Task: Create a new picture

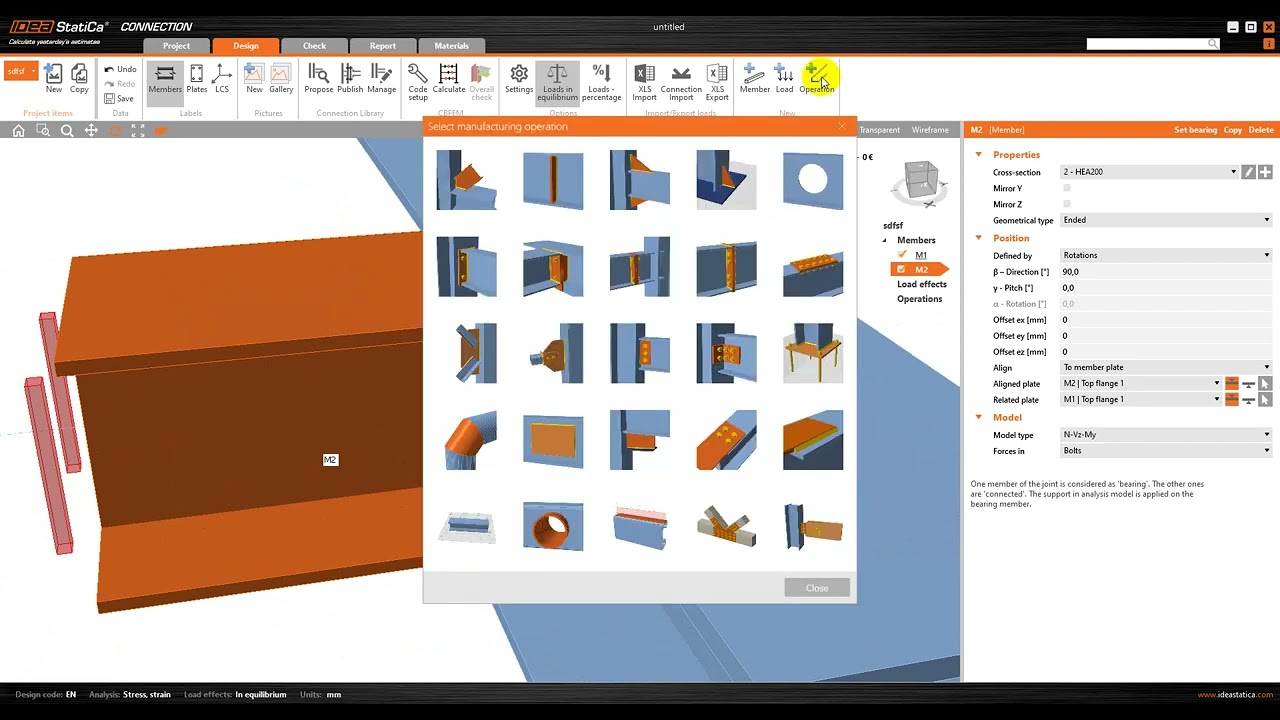Action: (254, 79)
